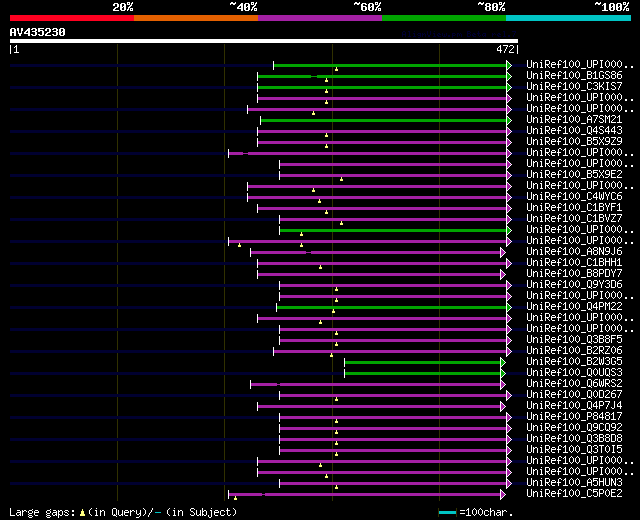The height and width of the screenshot is (520, 640).
Task: Select the UniRef100_C4WYC6 label
Action: point(574,197)
